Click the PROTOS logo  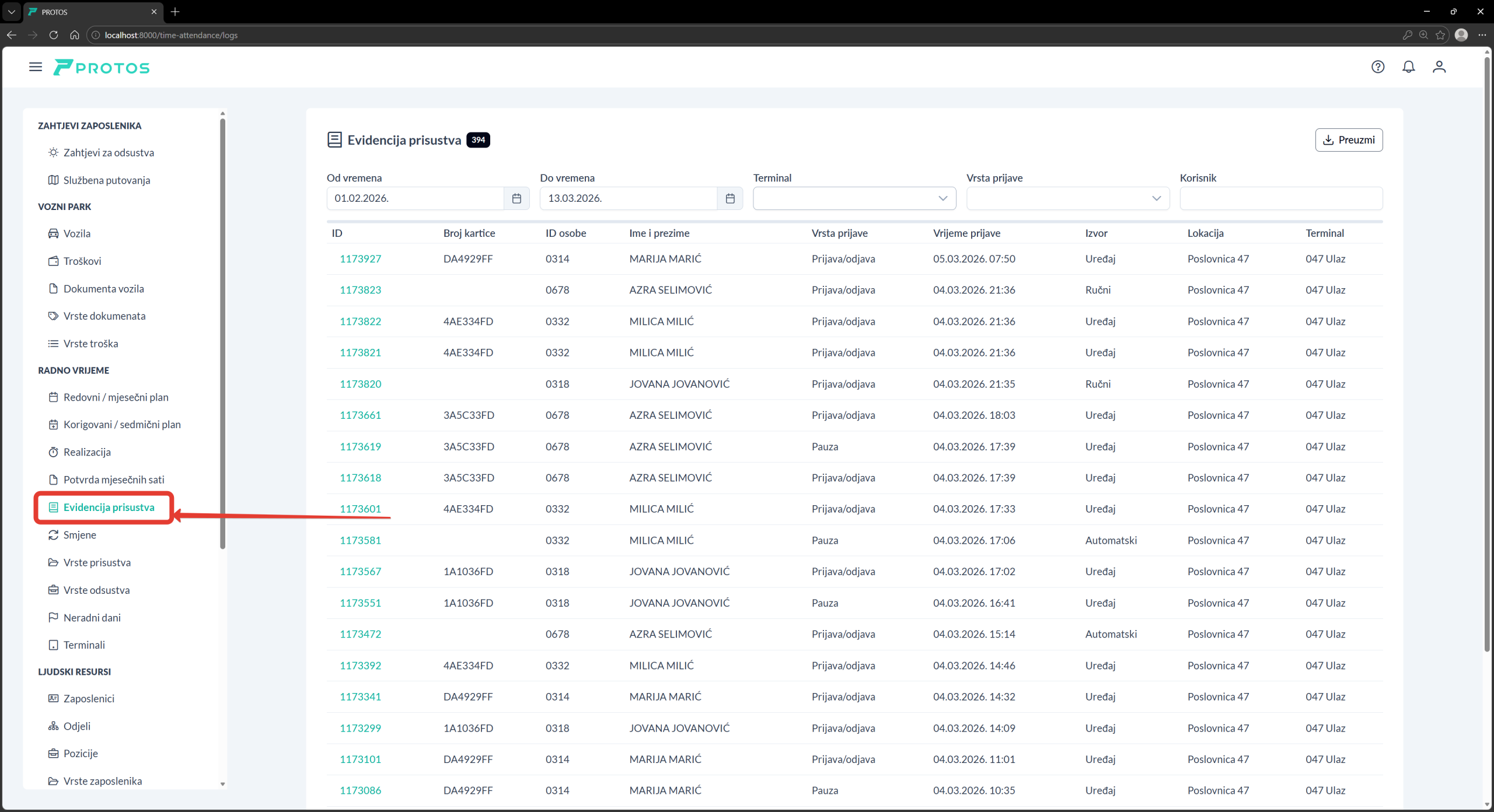tap(102, 68)
